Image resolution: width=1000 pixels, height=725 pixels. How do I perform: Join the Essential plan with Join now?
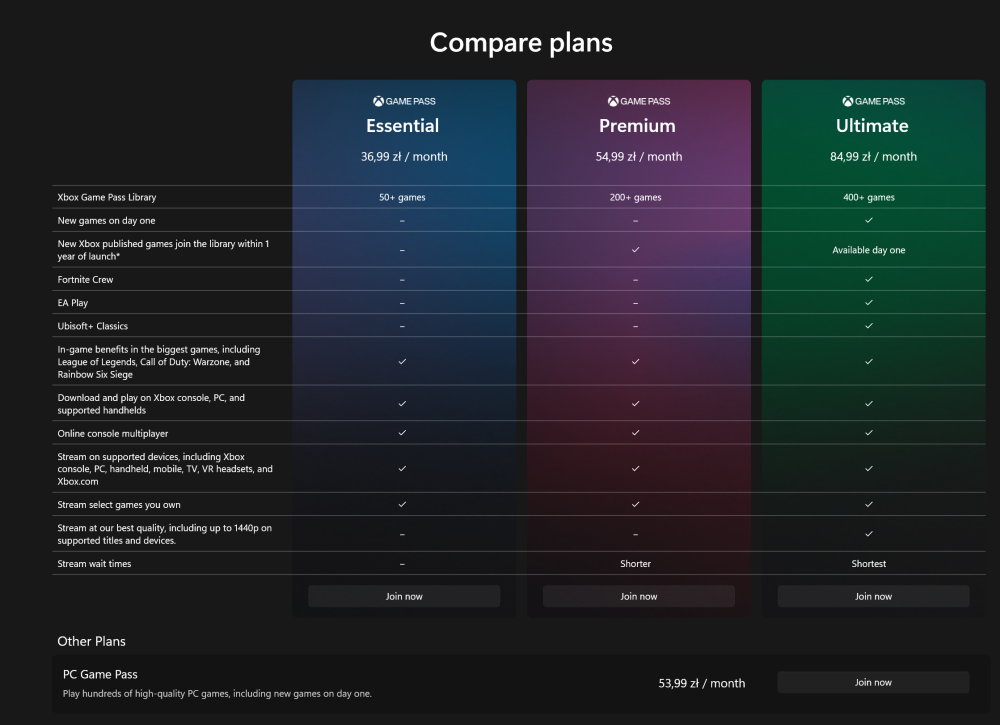point(404,596)
